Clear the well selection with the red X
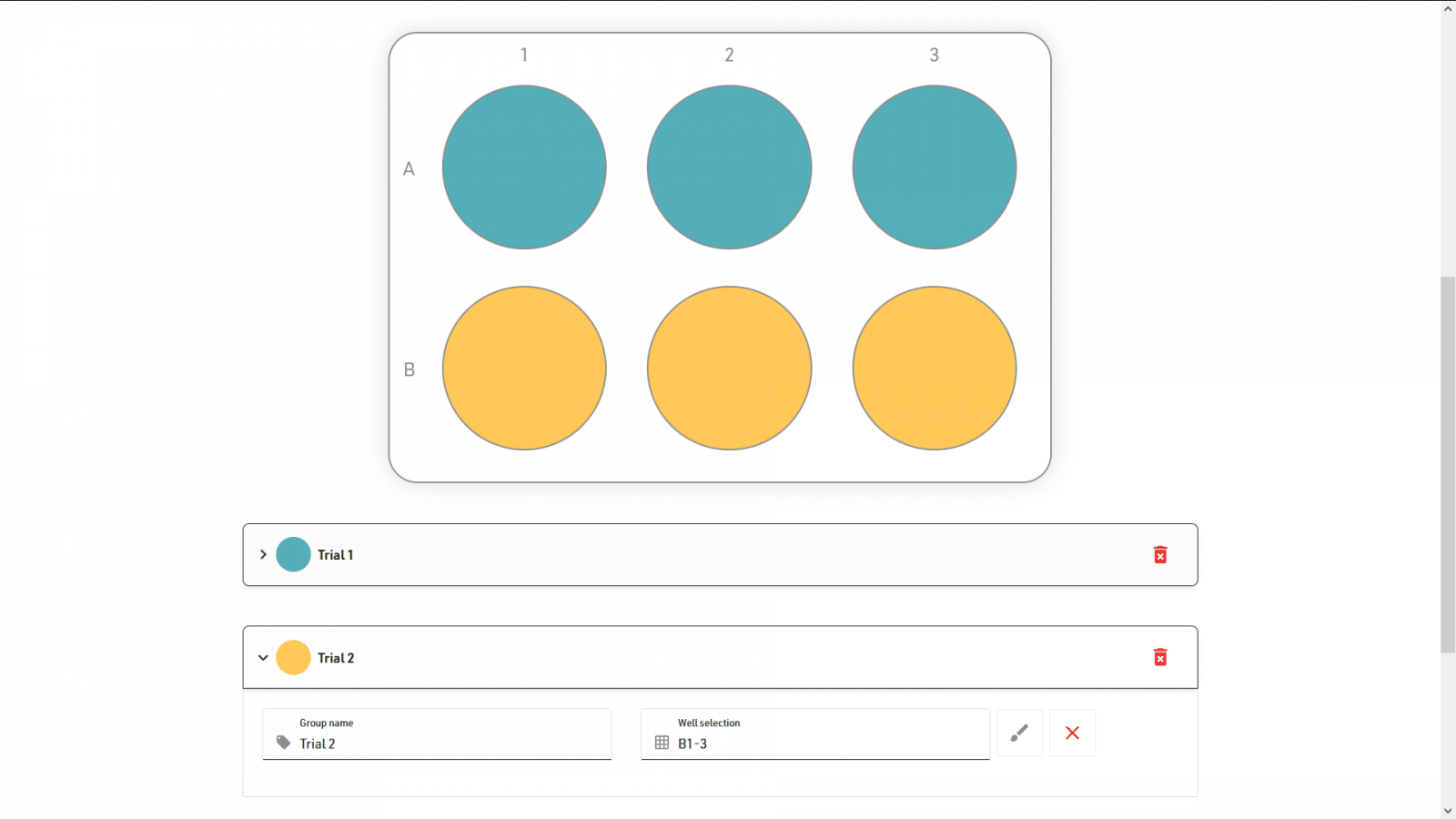The image size is (1456, 819). point(1072,733)
